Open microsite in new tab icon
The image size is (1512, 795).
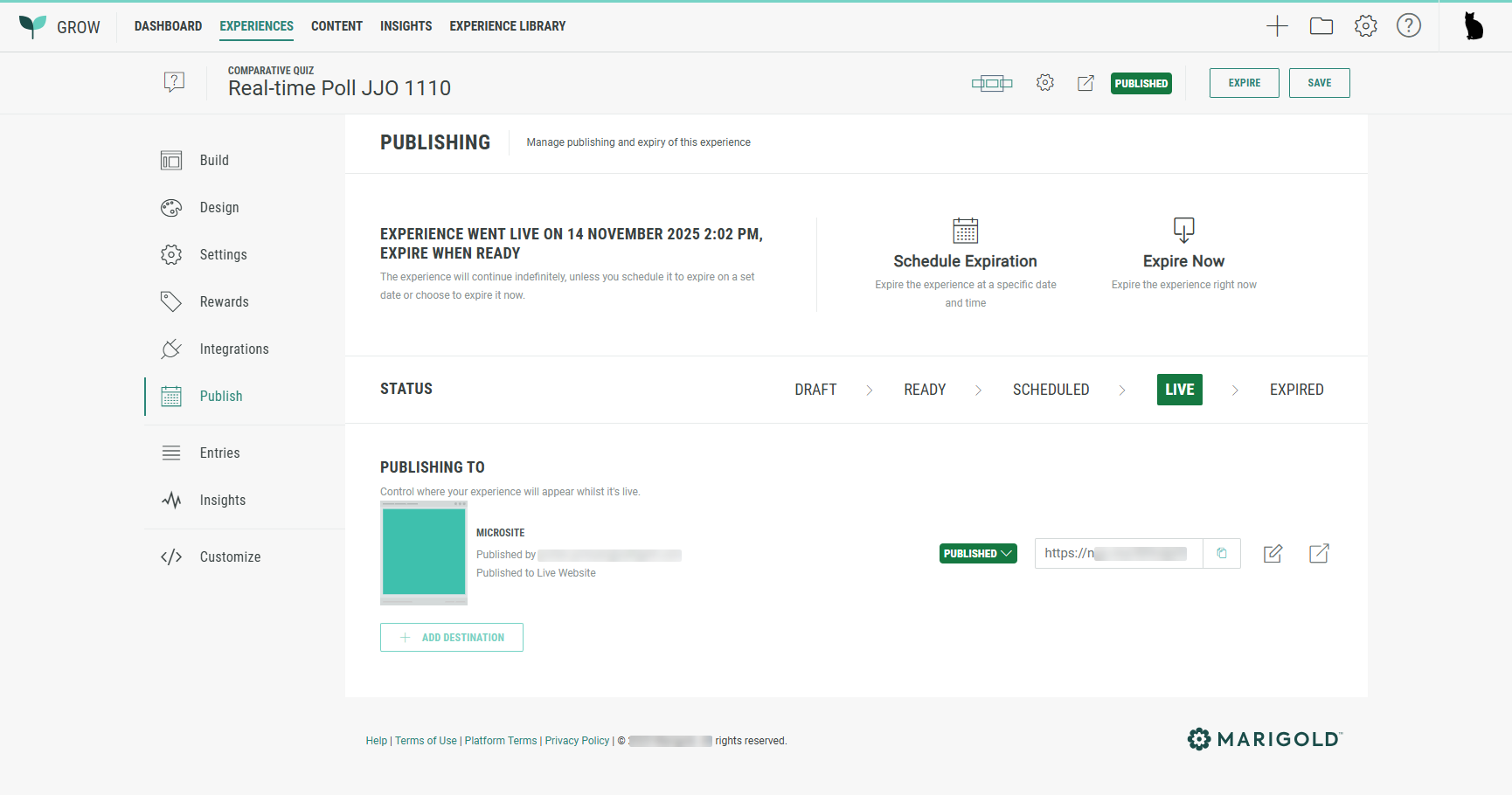point(1319,553)
